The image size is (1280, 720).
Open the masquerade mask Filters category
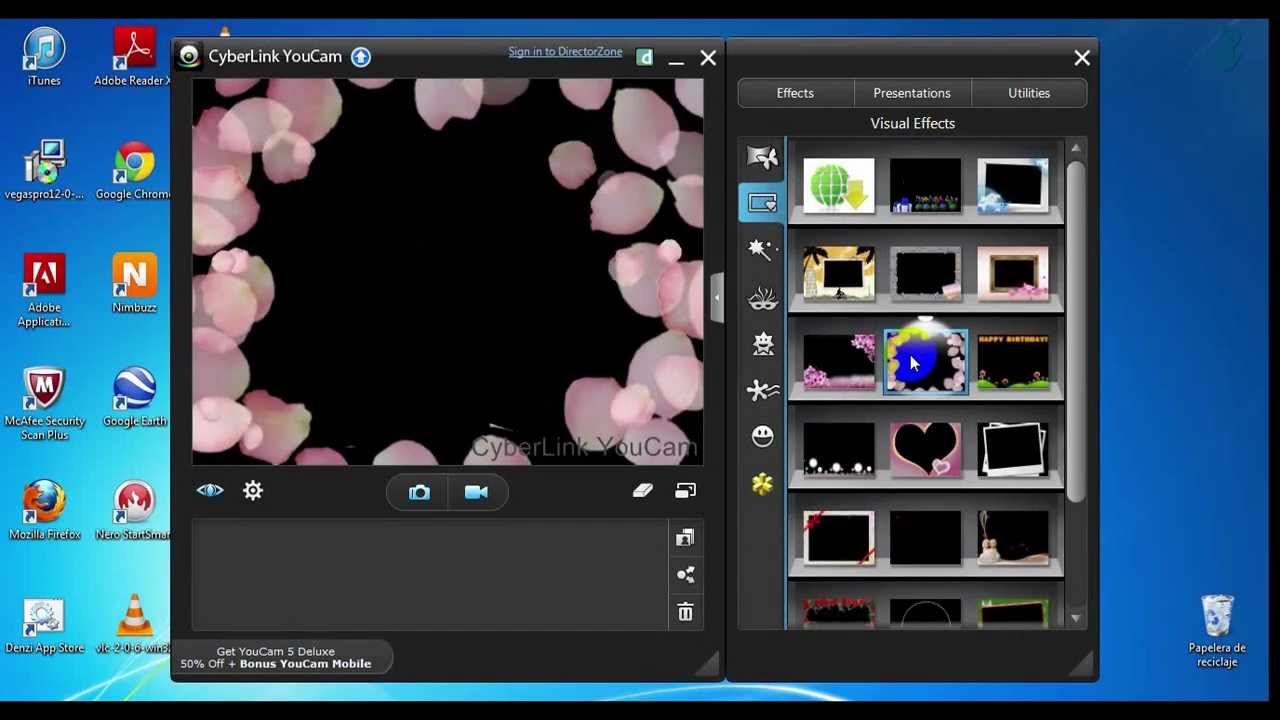pyautogui.click(x=762, y=297)
